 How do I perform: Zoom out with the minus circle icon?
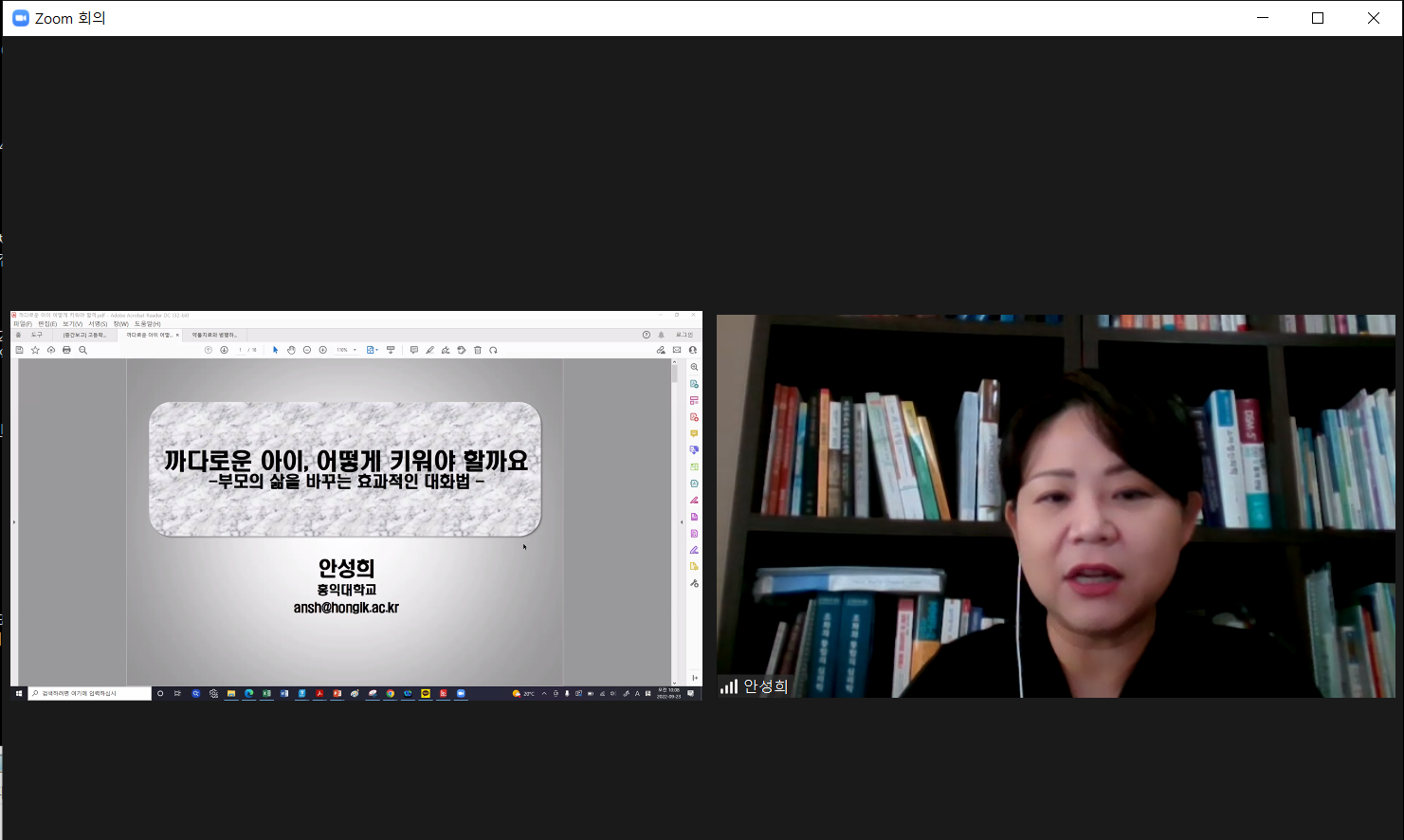[x=307, y=350]
